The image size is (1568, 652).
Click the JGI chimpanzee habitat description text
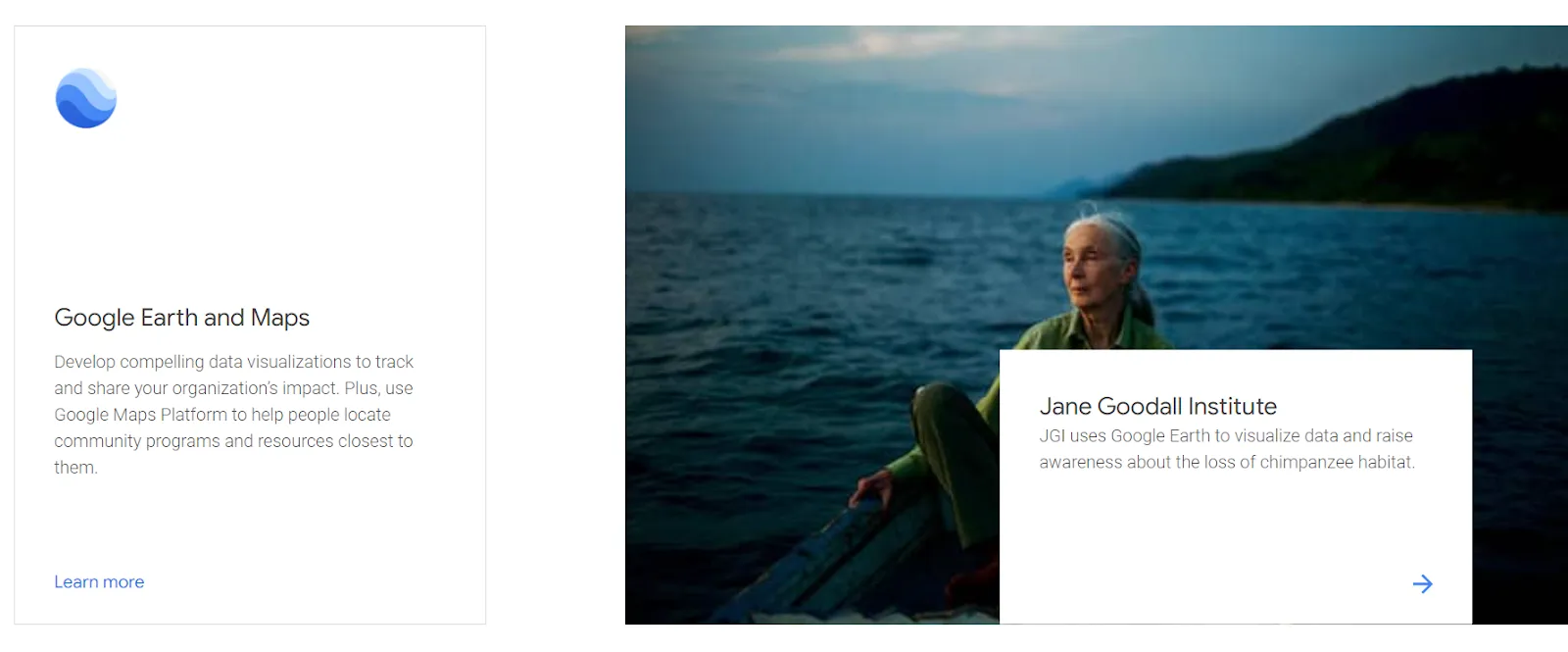pyautogui.click(x=1227, y=449)
